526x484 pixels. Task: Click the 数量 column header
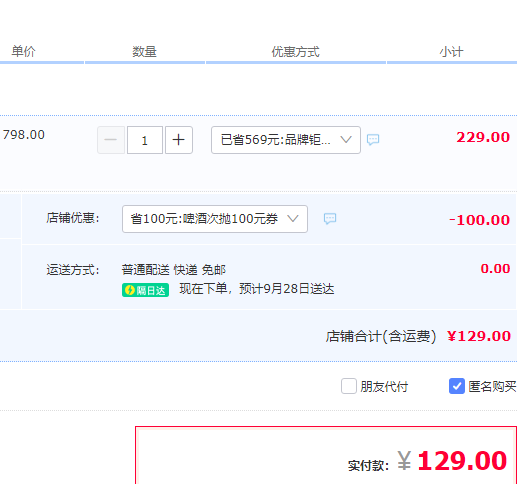tap(144, 52)
